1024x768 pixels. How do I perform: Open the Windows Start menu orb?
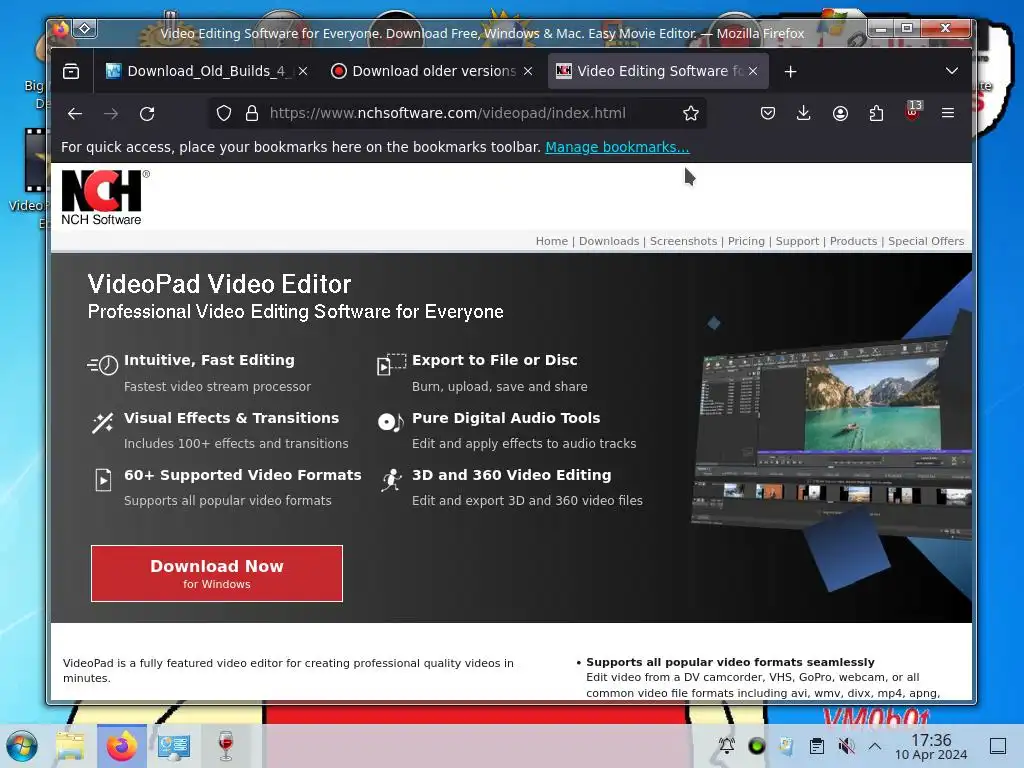pos(22,746)
